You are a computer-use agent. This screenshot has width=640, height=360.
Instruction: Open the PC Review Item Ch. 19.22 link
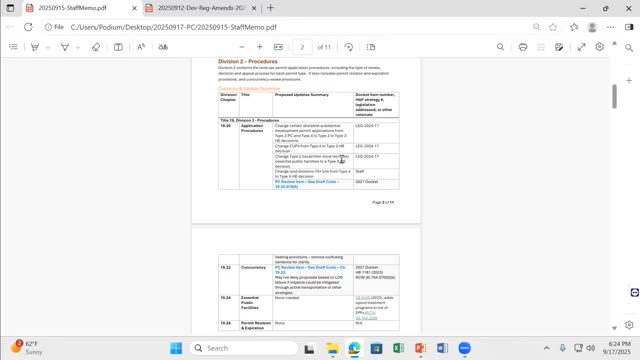(x=310, y=270)
